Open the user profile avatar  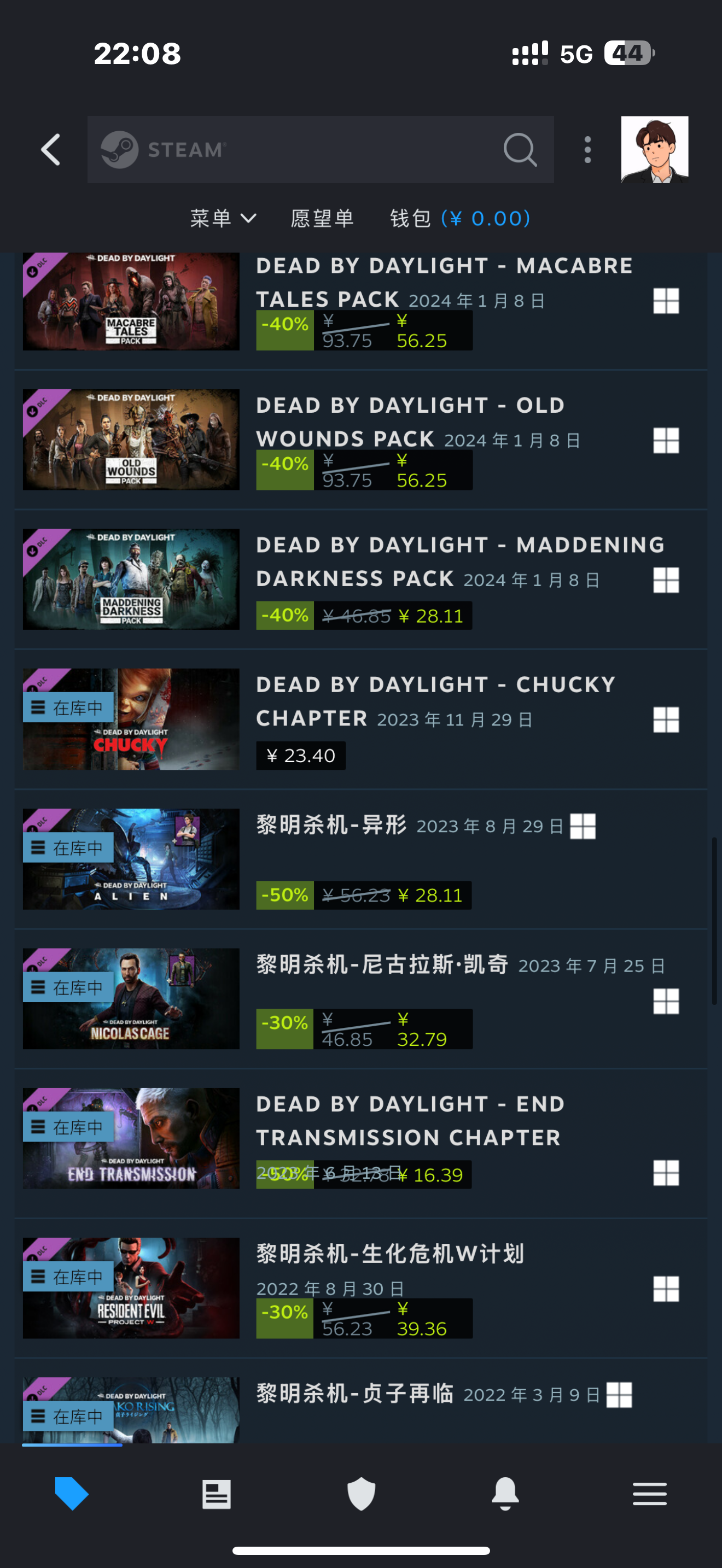pyautogui.click(x=654, y=150)
